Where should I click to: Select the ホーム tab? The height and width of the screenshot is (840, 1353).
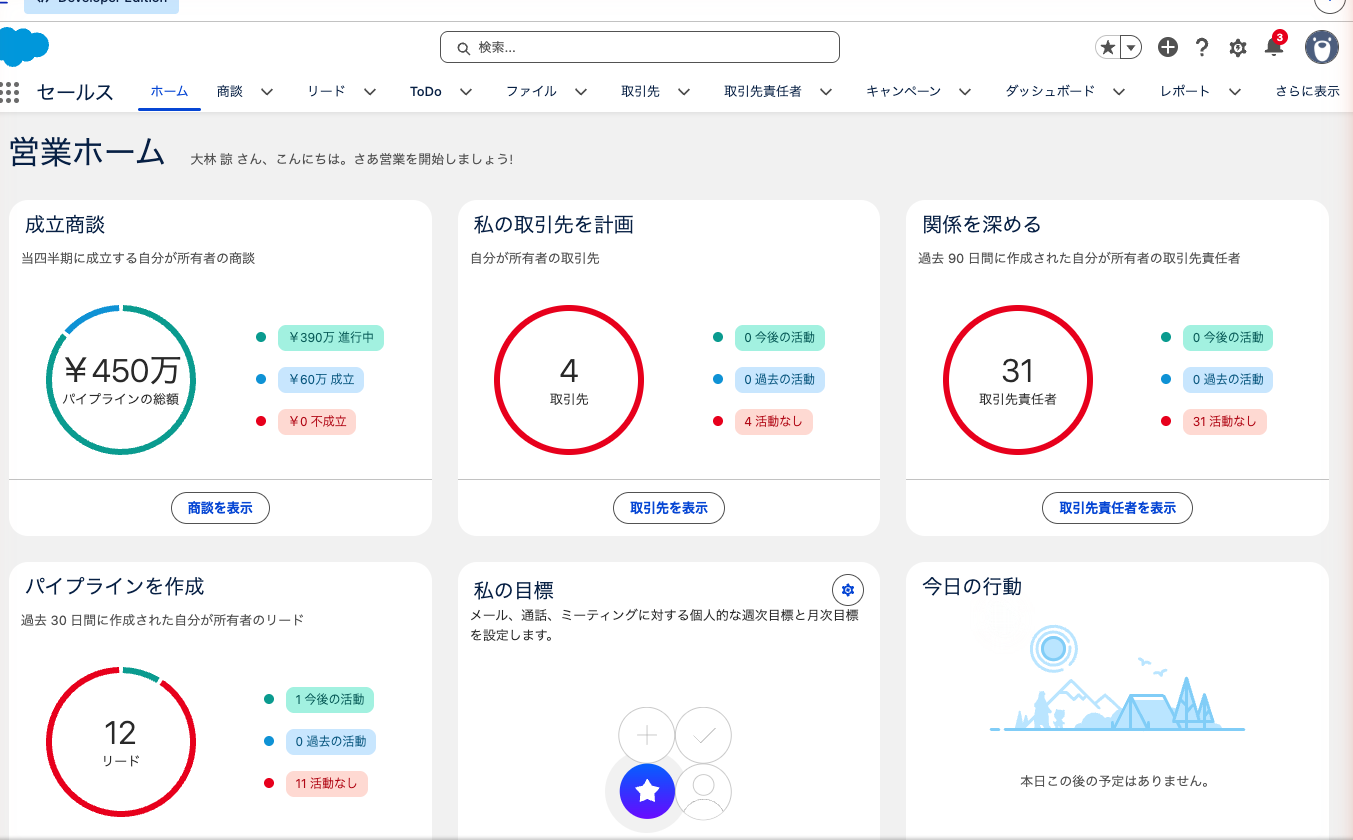pos(169,91)
